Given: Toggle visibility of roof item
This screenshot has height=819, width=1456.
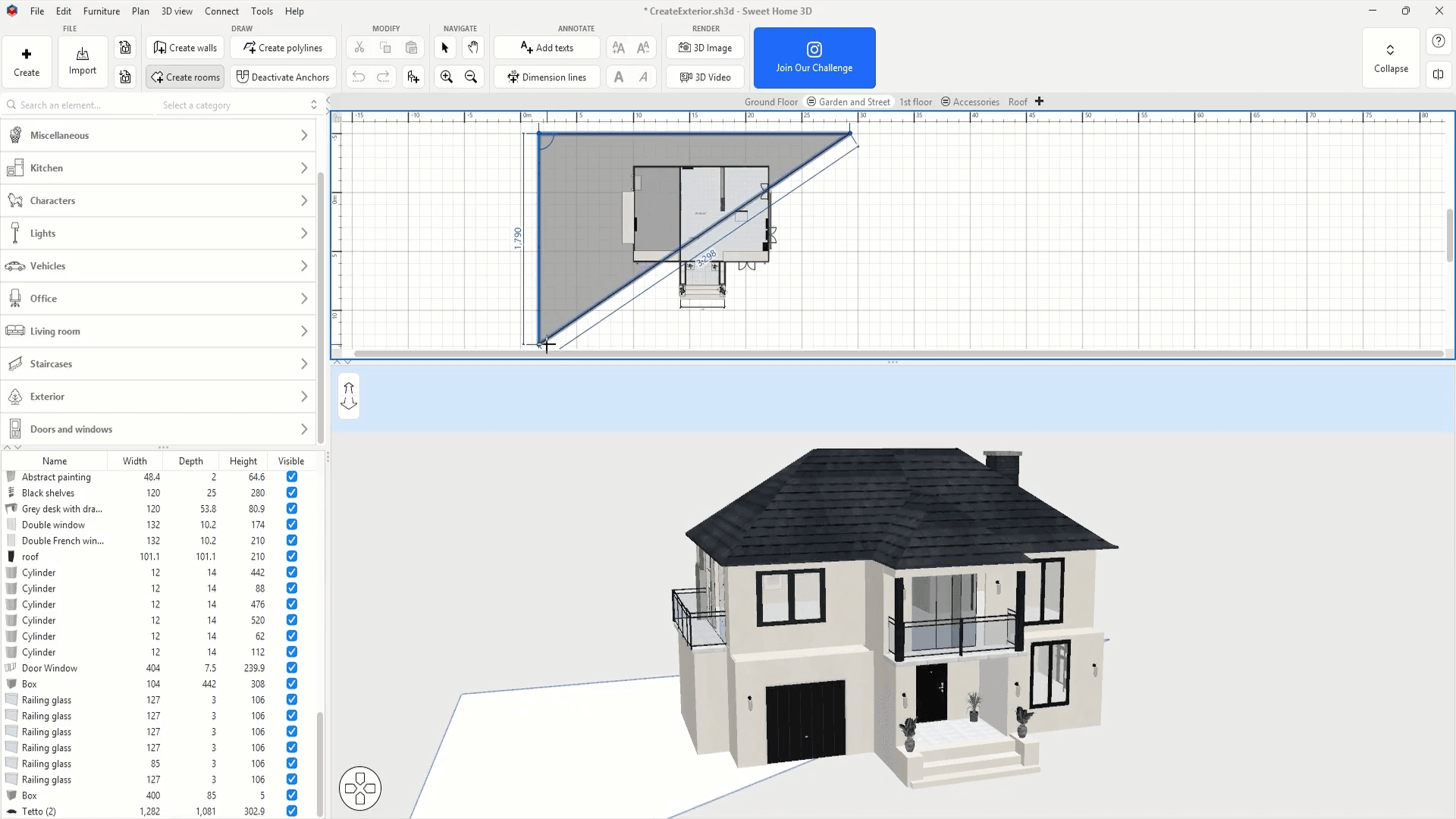Looking at the screenshot, I should pos(292,557).
